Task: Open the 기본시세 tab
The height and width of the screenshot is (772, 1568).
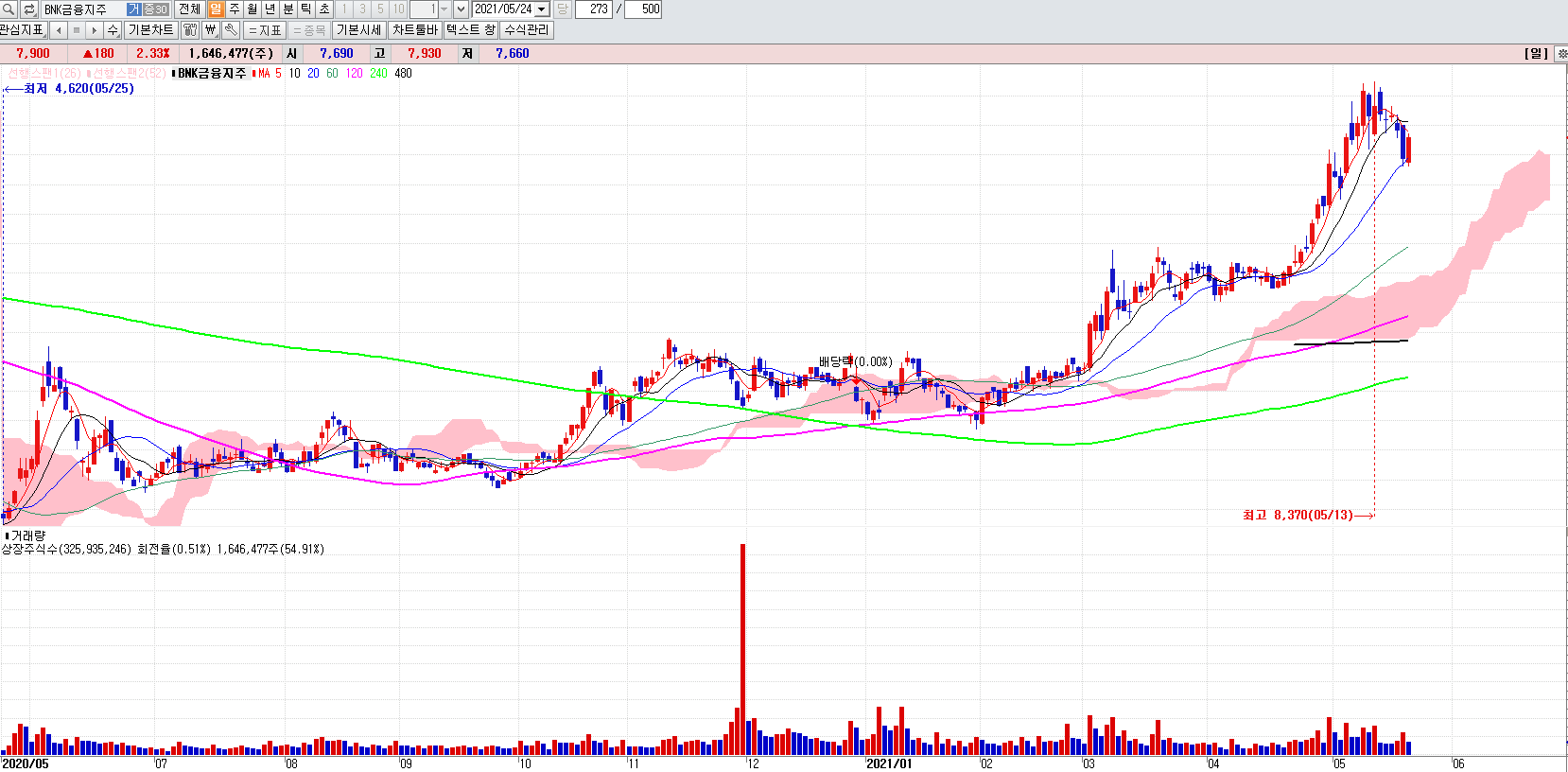Action: (359, 30)
